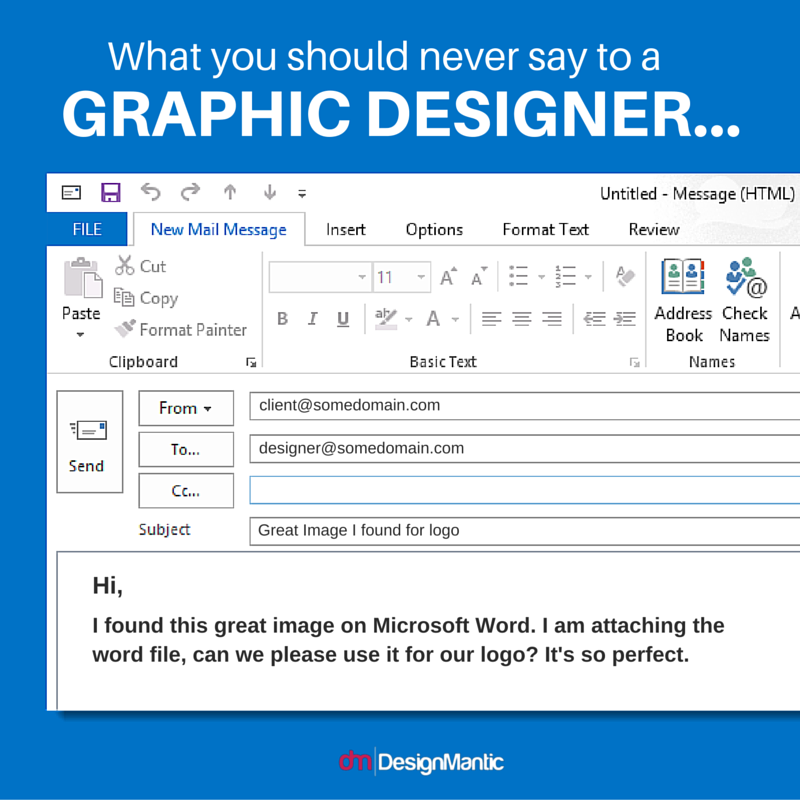Open the From account dropdown
The height and width of the screenshot is (800, 800).
186,408
